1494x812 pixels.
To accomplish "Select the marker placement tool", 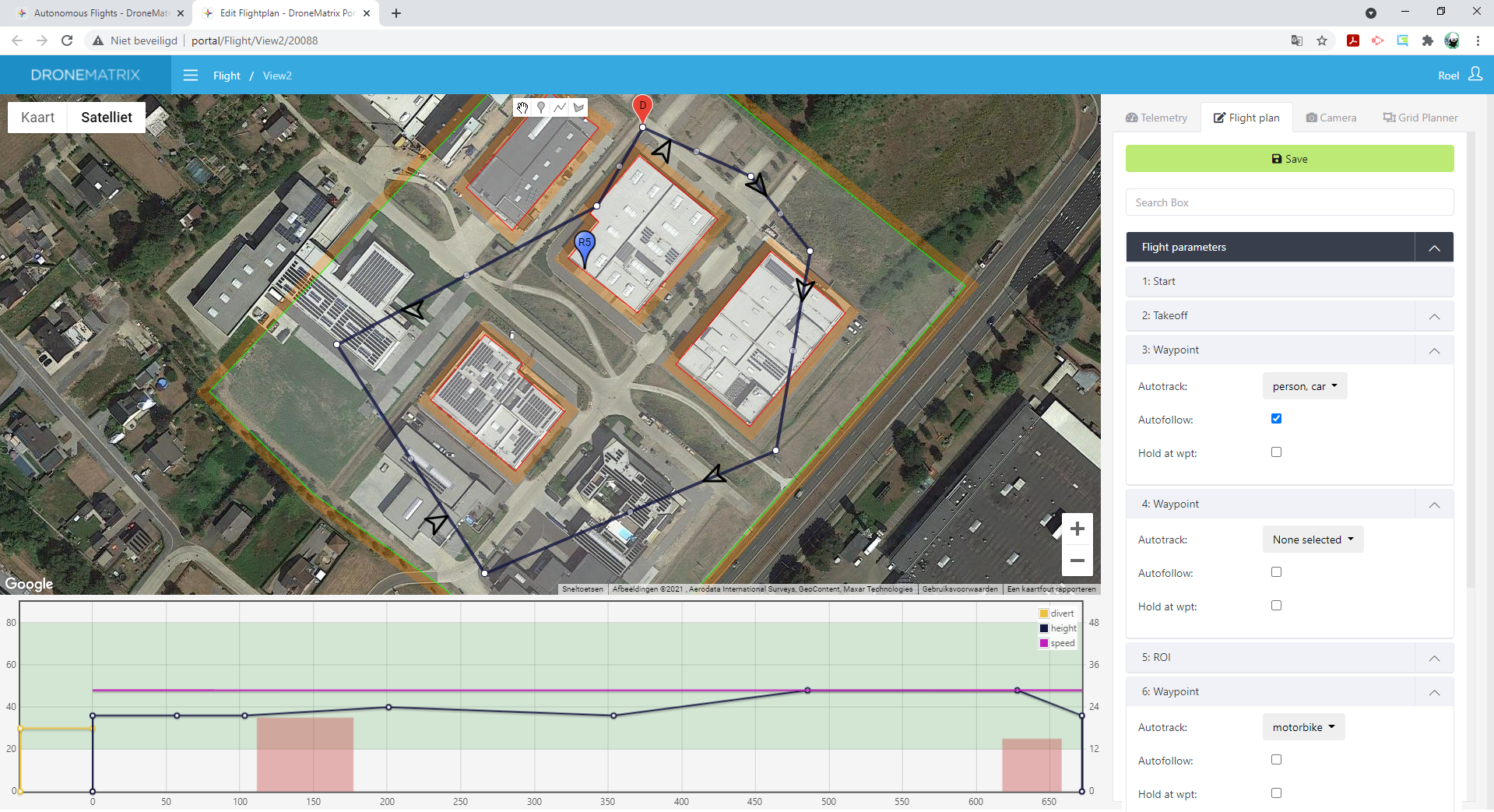I will coord(541,107).
